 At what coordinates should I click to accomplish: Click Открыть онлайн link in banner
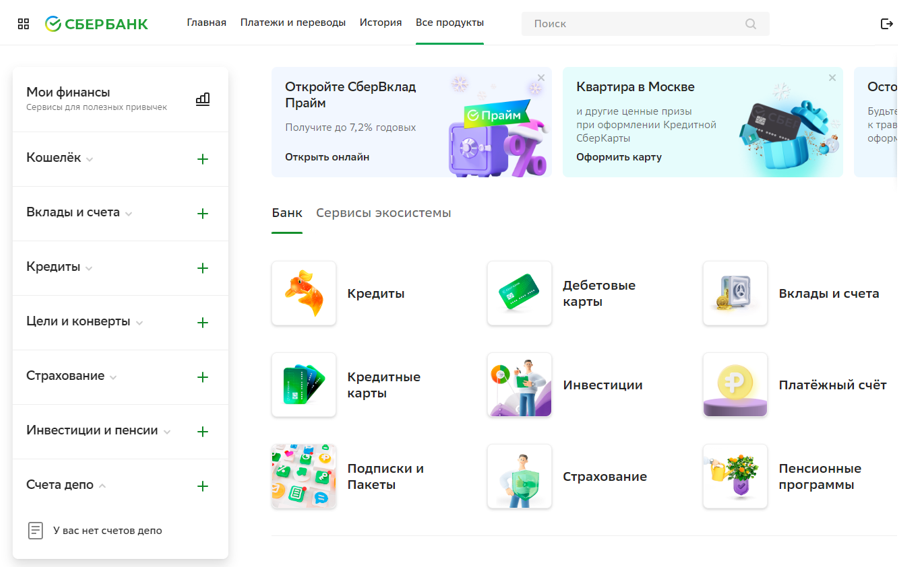point(327,157)
